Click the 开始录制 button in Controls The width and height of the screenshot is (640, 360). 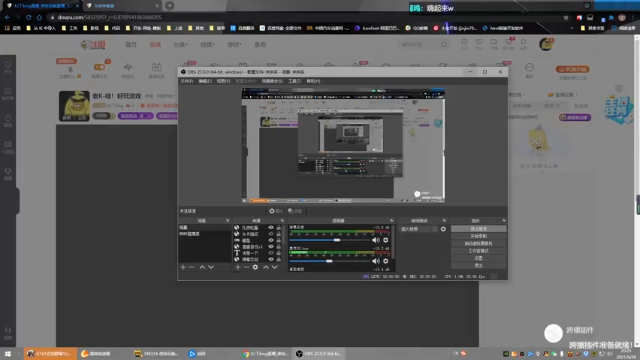point(478,236)
